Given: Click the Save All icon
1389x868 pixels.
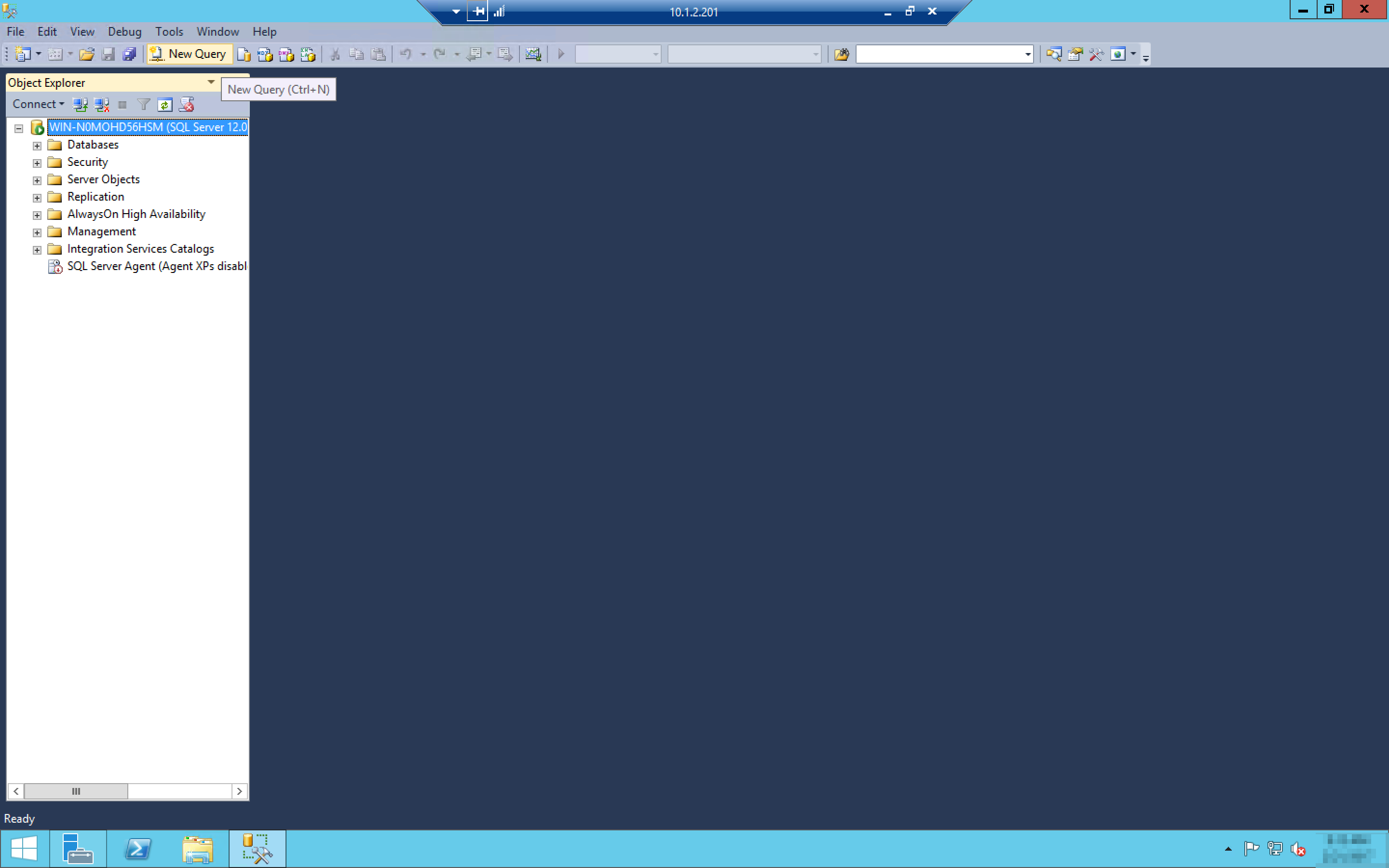Looking at the screenshot, I should click(130, 54).
